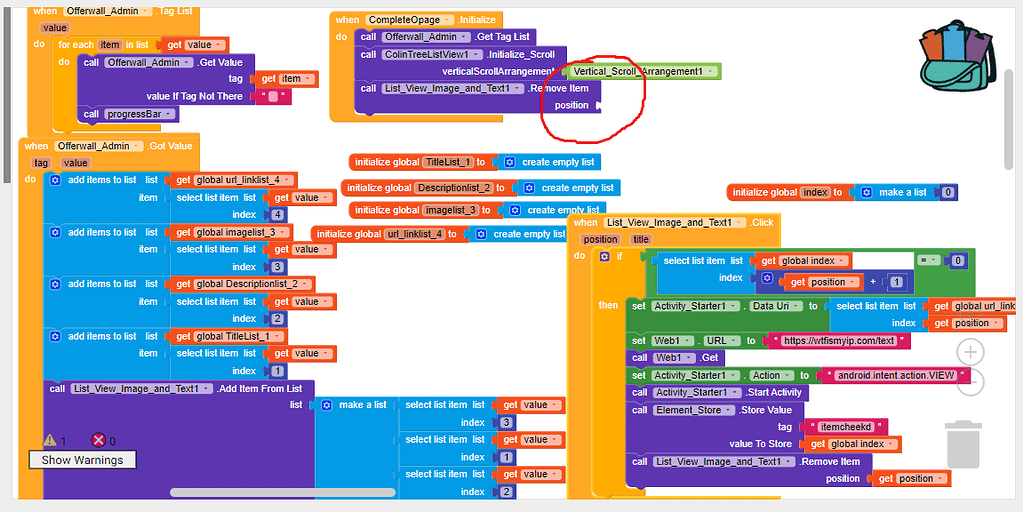Click the yellow warning triangle icon

(x=50, y=440)
